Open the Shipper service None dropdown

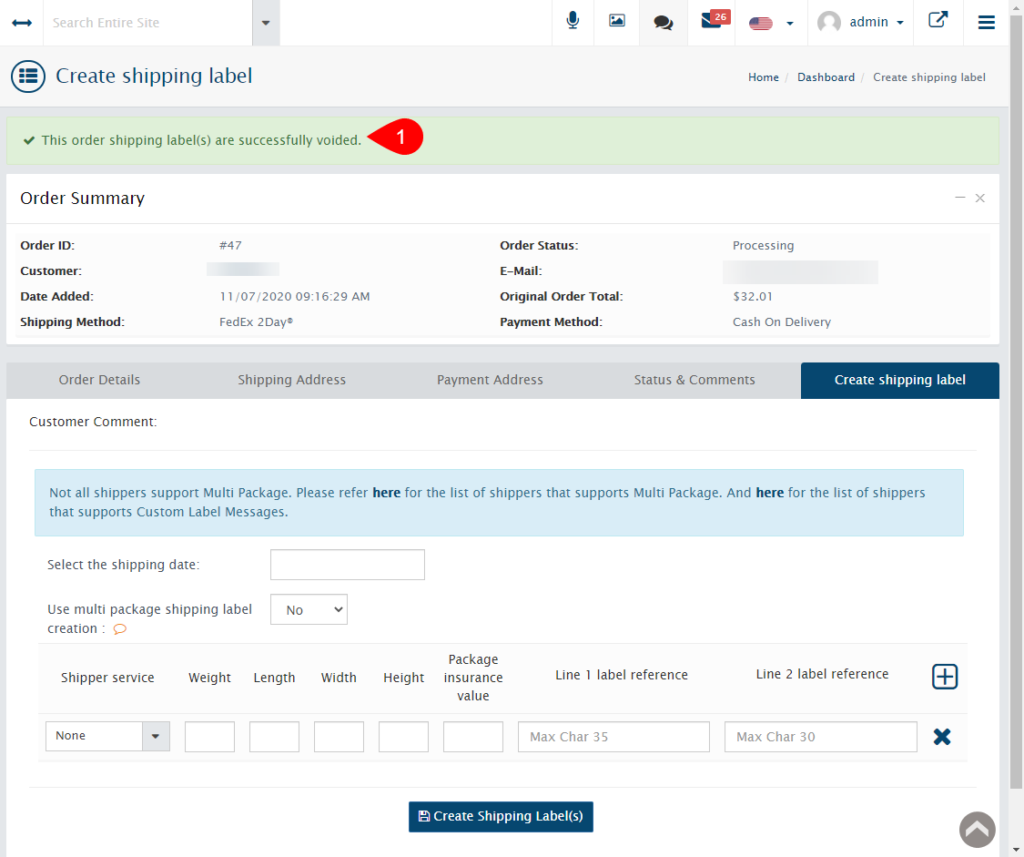pyautogui.click(x=107, y=736)
